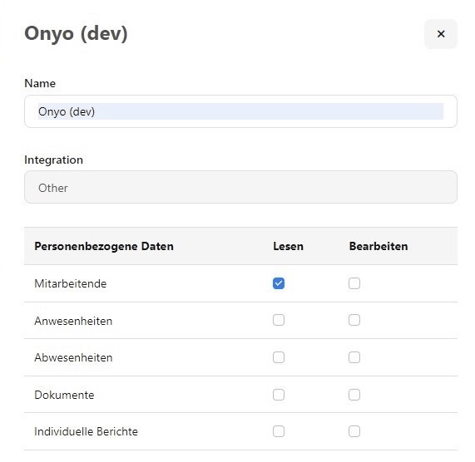Enable Anwesenheiten Bearbeiten checkbox

point(354,320)
